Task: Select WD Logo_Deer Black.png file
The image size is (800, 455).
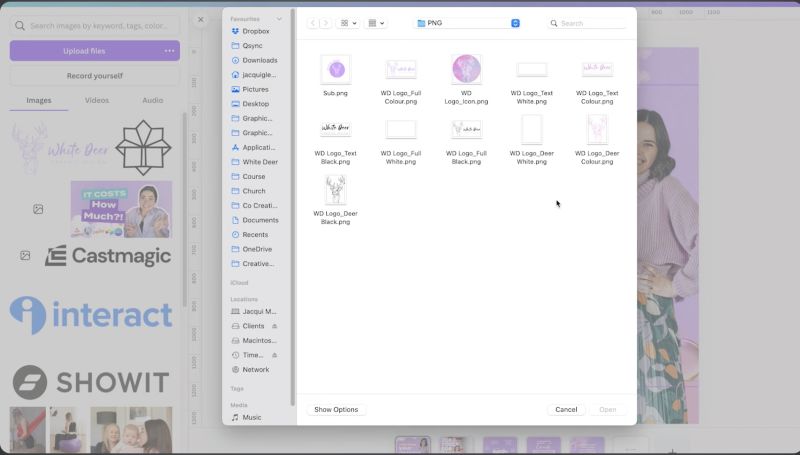Action: 336,199
